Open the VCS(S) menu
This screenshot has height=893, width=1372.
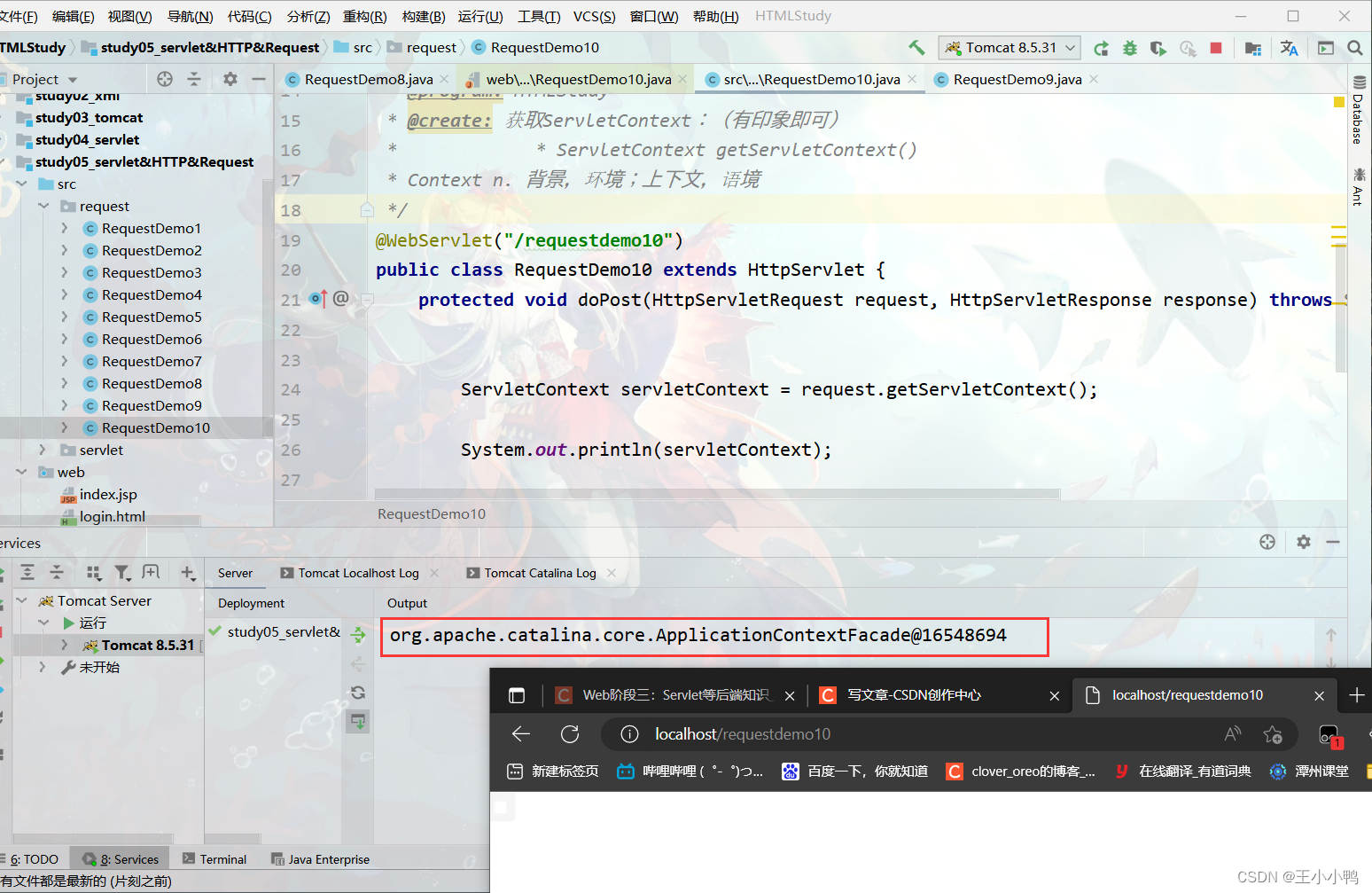(x=594, y=16)
